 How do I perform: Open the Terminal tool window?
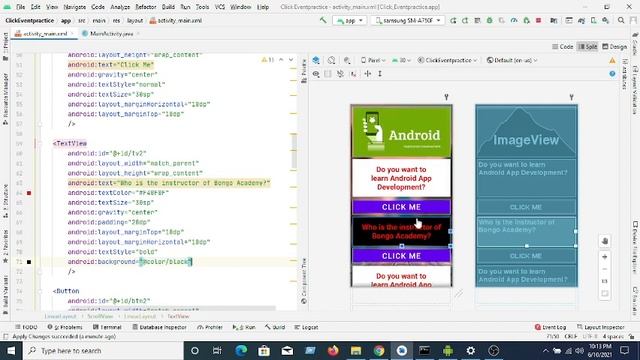(x=107, y=327)
